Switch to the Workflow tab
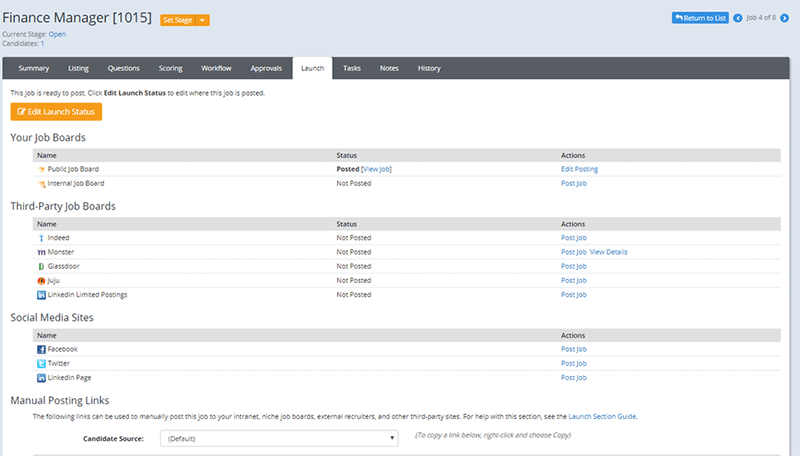 pos(216,68)
